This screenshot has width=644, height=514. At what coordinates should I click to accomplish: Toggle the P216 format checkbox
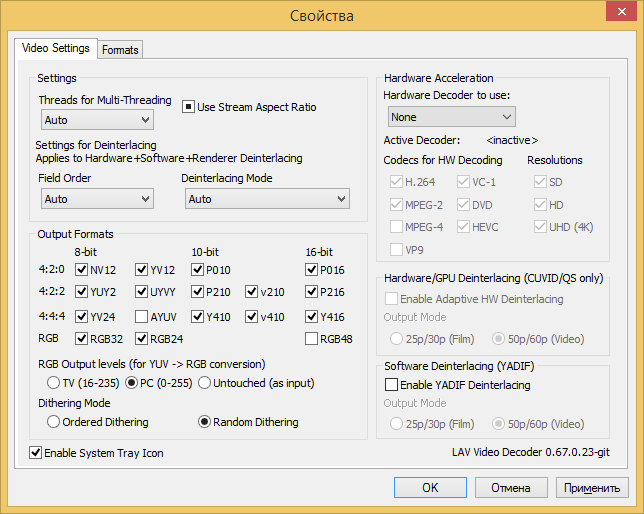click(311, 292)
